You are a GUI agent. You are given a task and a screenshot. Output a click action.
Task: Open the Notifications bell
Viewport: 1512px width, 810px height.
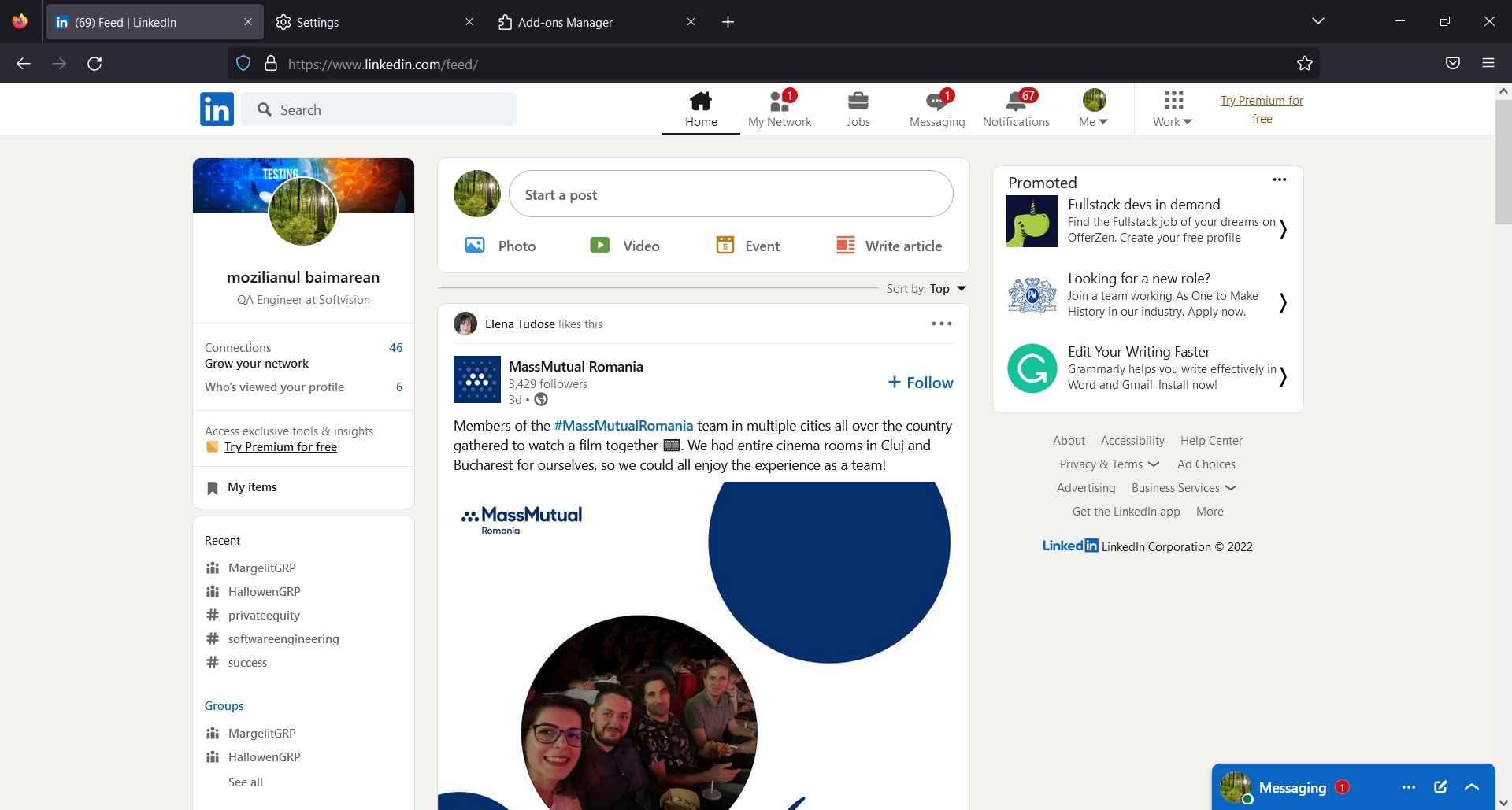tap(1015, 109)
